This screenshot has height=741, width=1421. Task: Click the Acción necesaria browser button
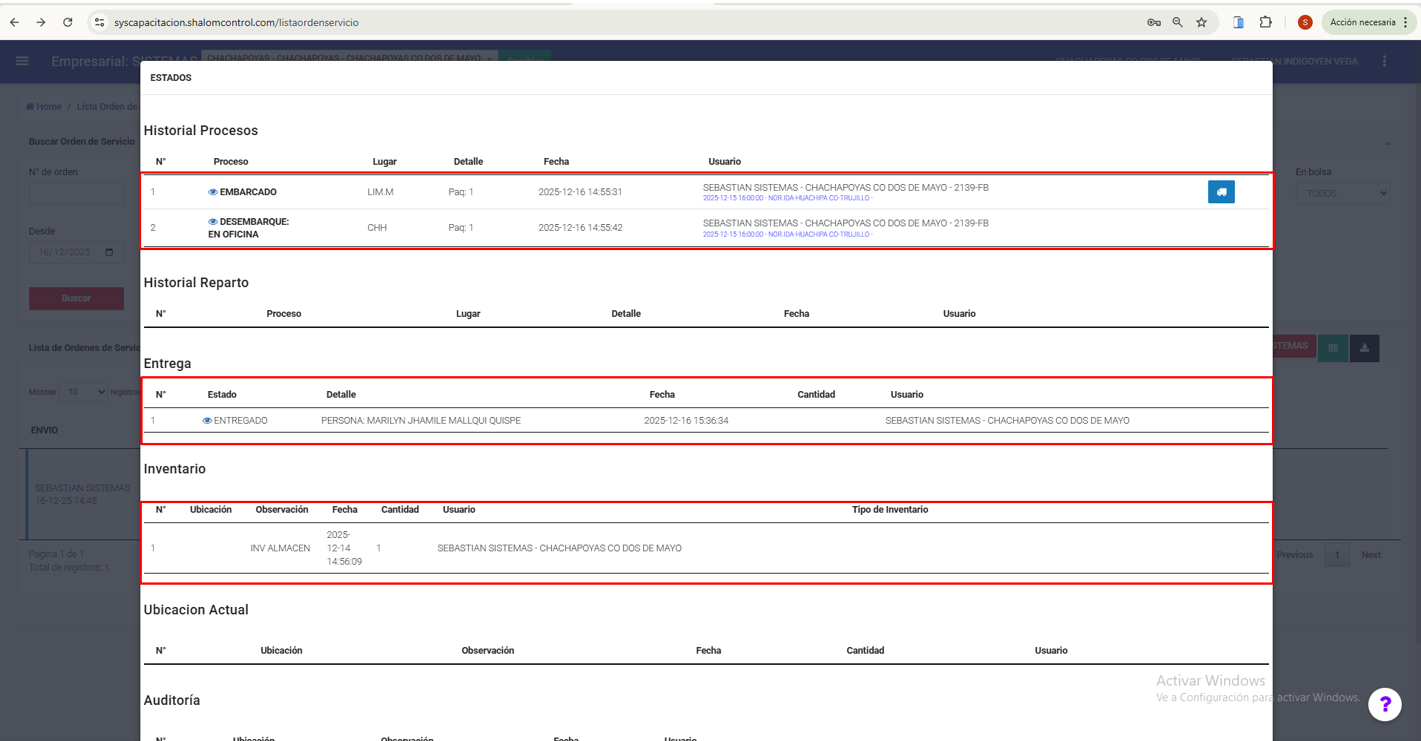1362,22
